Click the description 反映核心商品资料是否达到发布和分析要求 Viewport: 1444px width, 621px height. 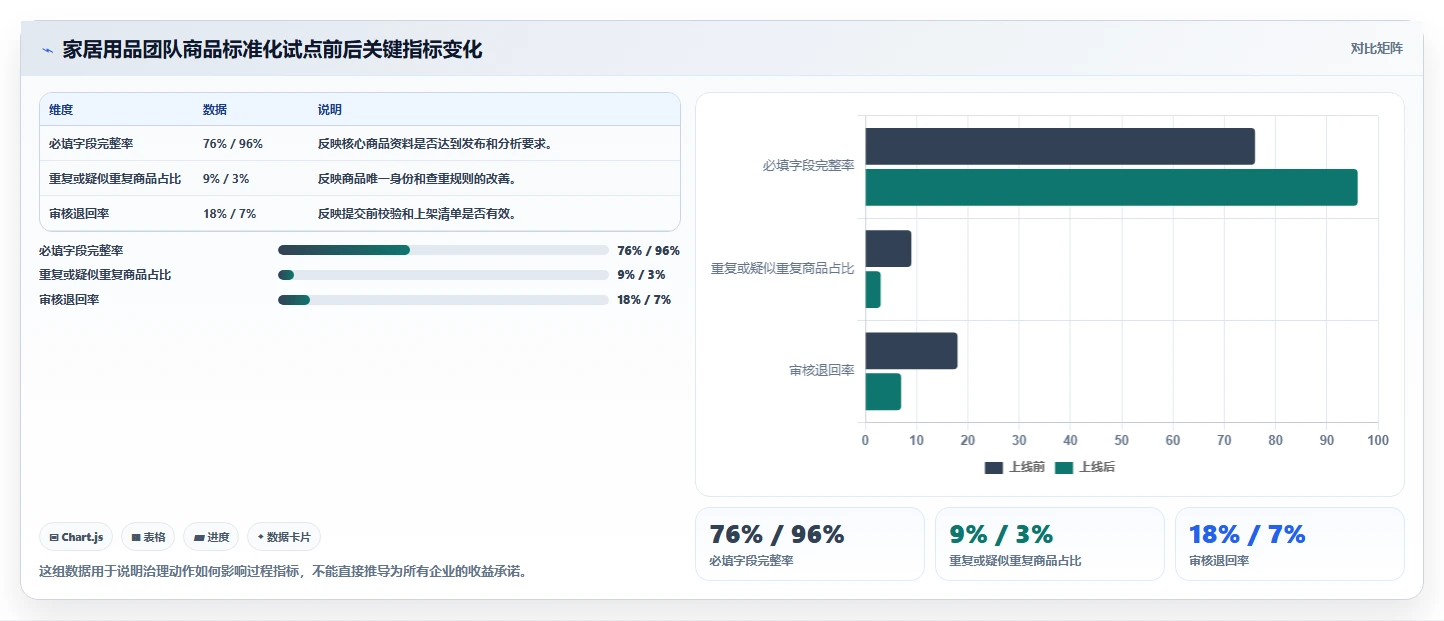tap(436, 144)
